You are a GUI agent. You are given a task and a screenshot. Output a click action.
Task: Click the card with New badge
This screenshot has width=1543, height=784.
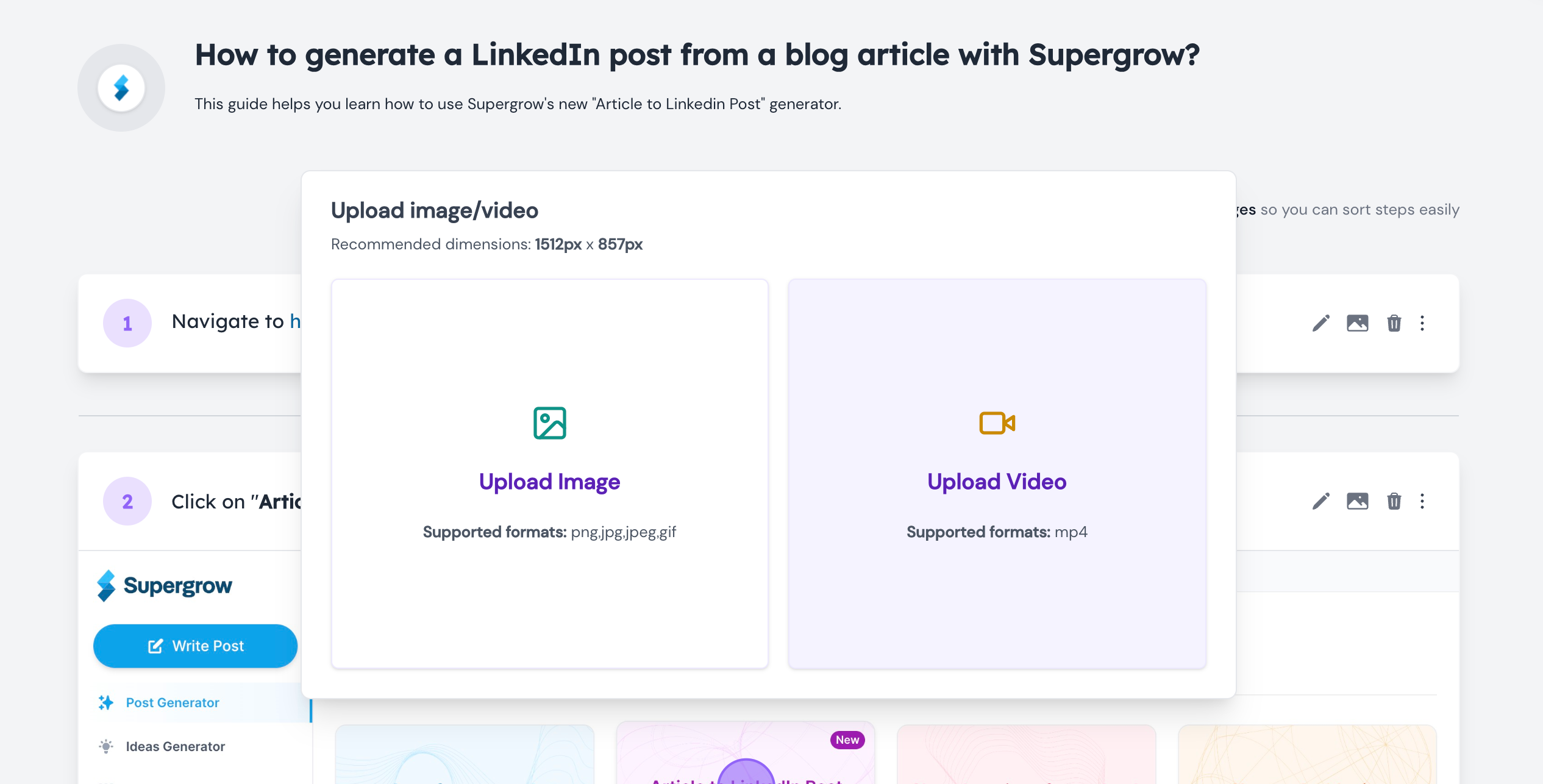coord(746,754)
